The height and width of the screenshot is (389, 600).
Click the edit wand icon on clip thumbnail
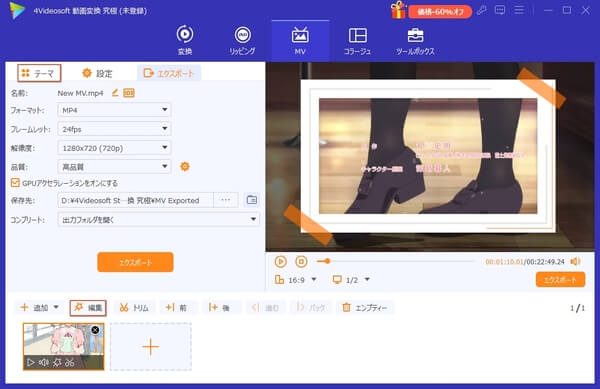[x=57, y=362]
